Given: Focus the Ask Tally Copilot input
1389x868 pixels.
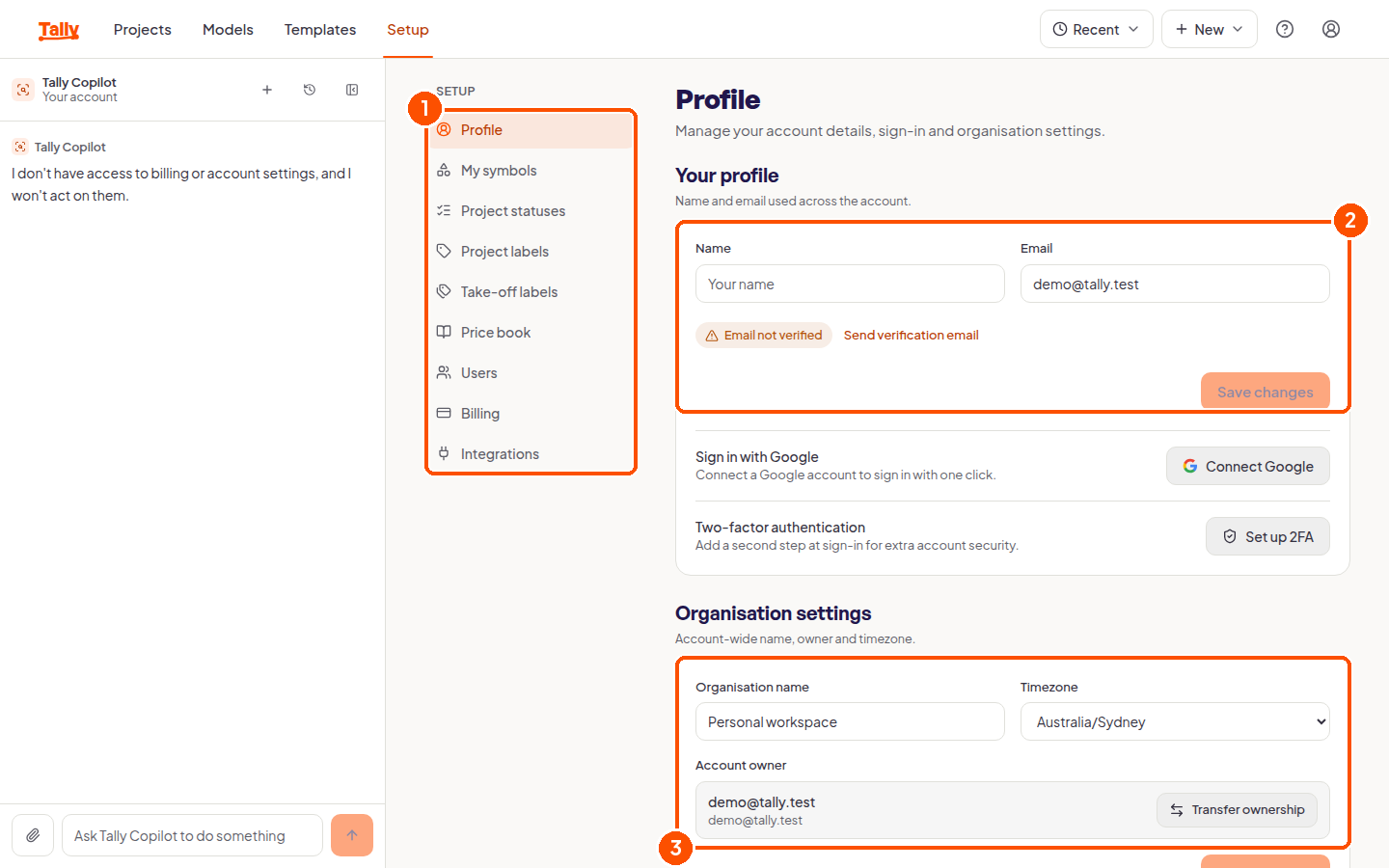Looking at the screenshot, I should click(192, 835).
